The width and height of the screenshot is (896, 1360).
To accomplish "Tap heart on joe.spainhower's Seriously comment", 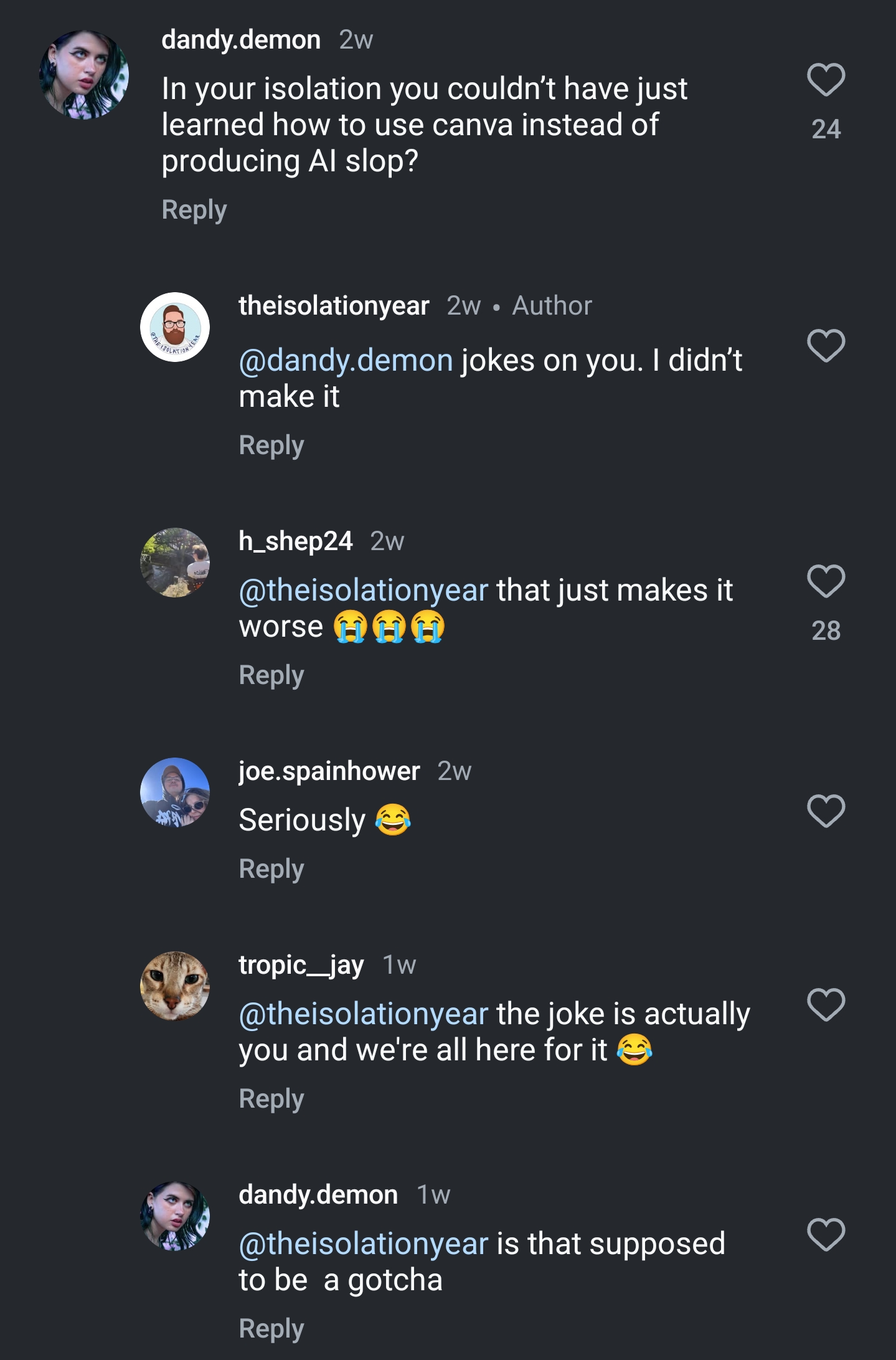I will click(826, 811).
